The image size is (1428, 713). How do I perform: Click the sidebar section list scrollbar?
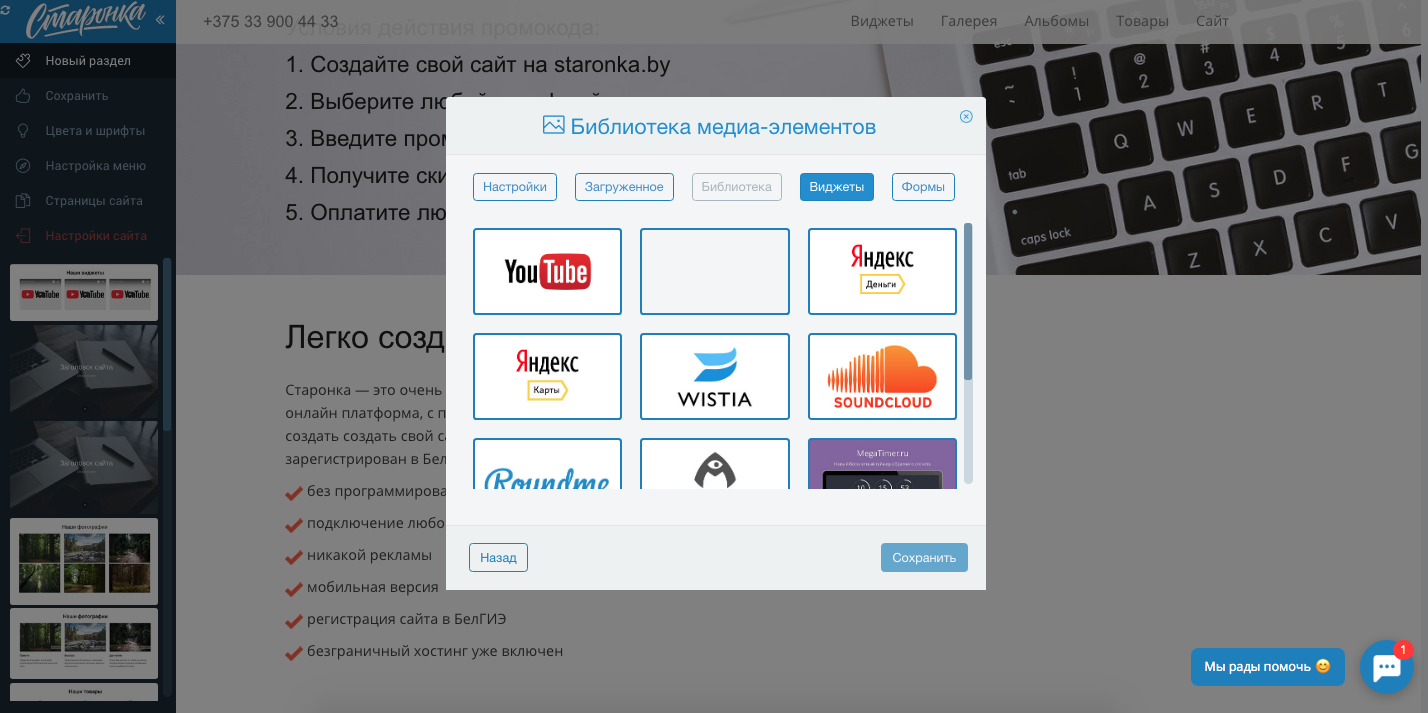click(x=167, y=344)
